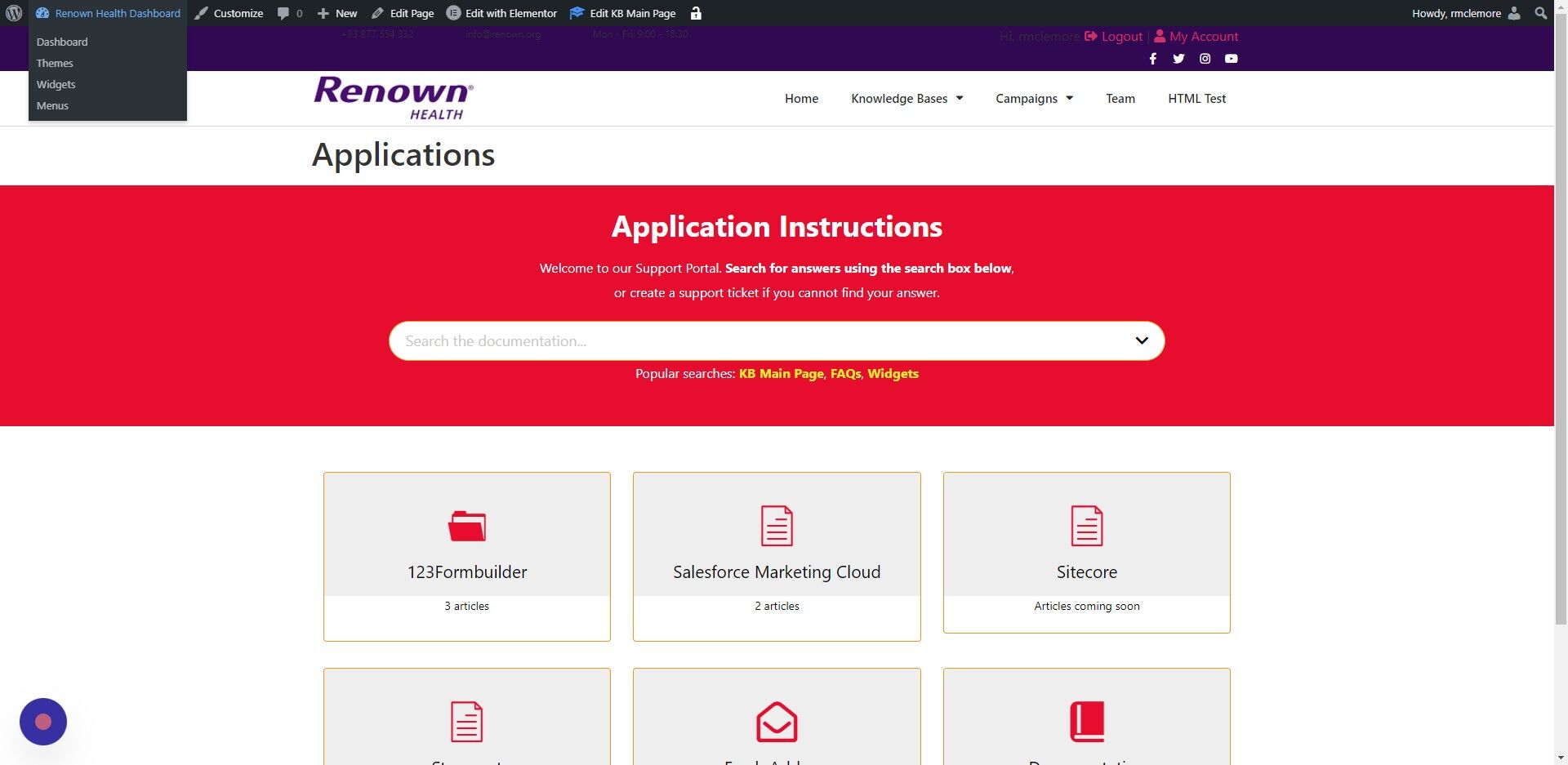
Task: Click the '2 articles' count text
Action: (777, 607)
